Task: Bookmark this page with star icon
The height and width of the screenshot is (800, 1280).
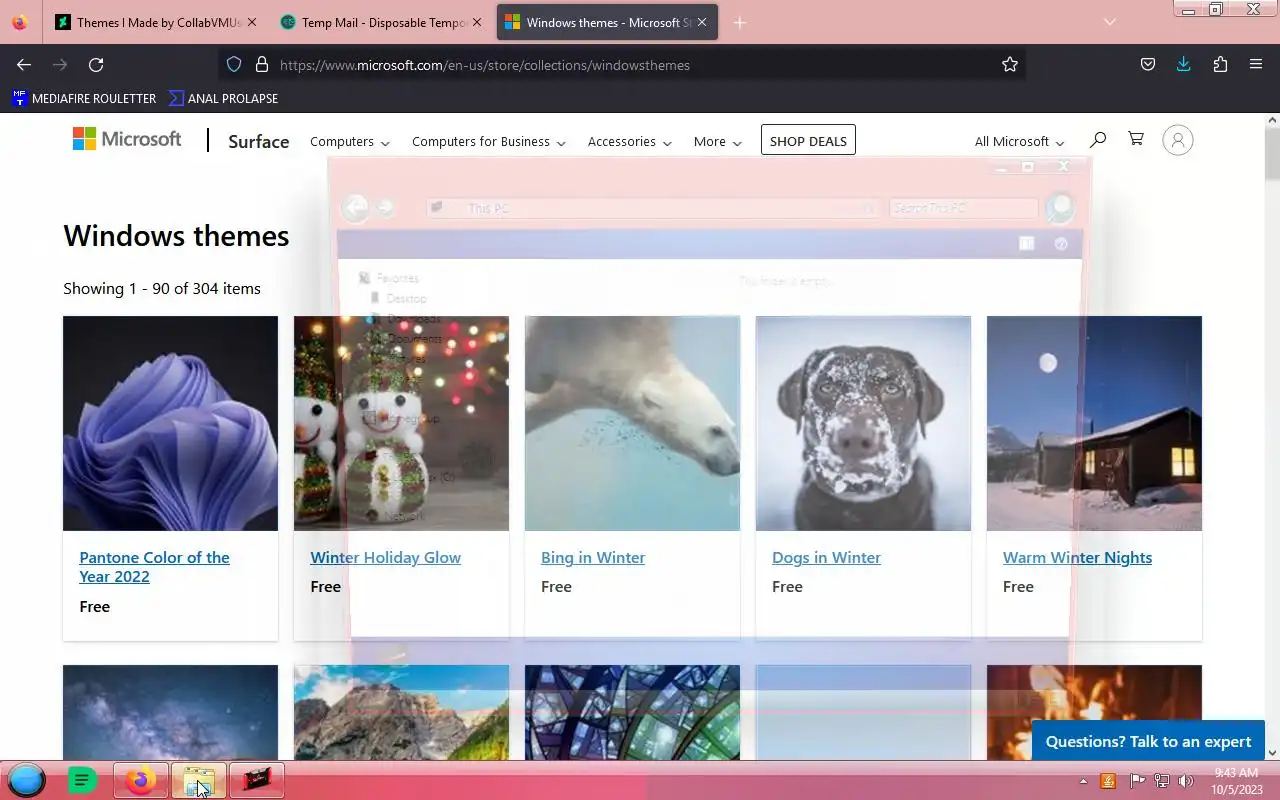Action: click(1010, 65)
